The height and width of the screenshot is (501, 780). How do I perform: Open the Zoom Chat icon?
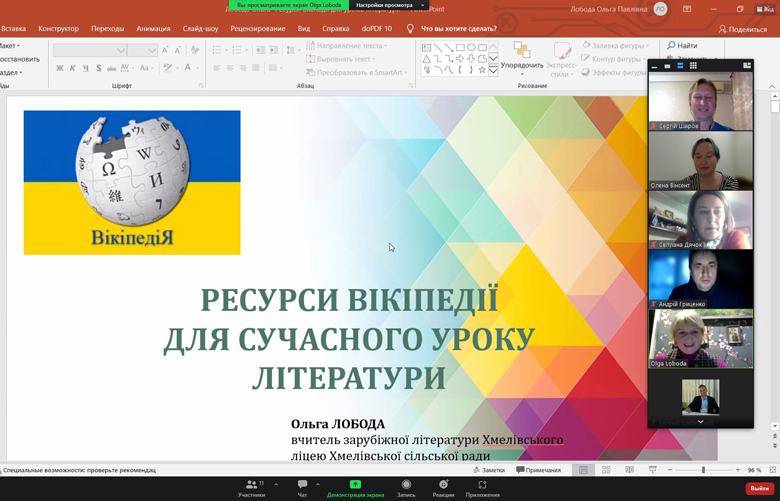(302, 485)
